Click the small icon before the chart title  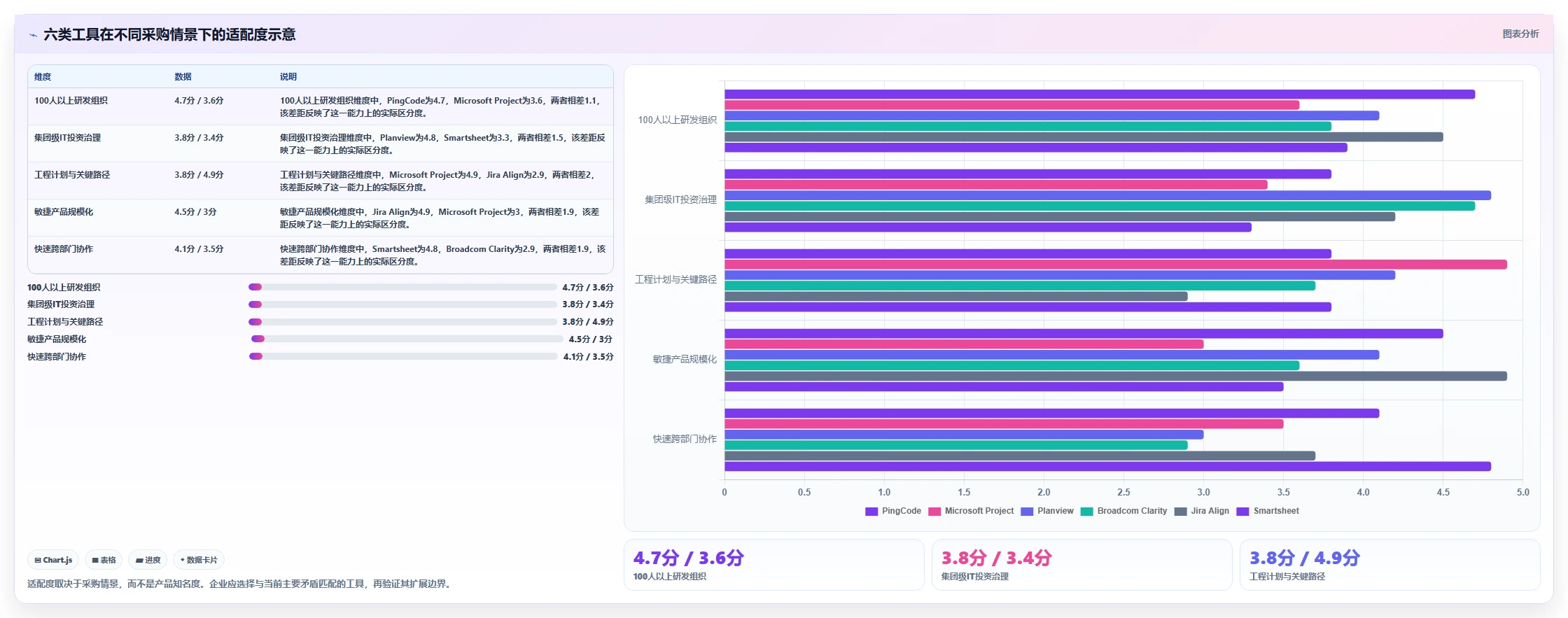coord(33,35)
